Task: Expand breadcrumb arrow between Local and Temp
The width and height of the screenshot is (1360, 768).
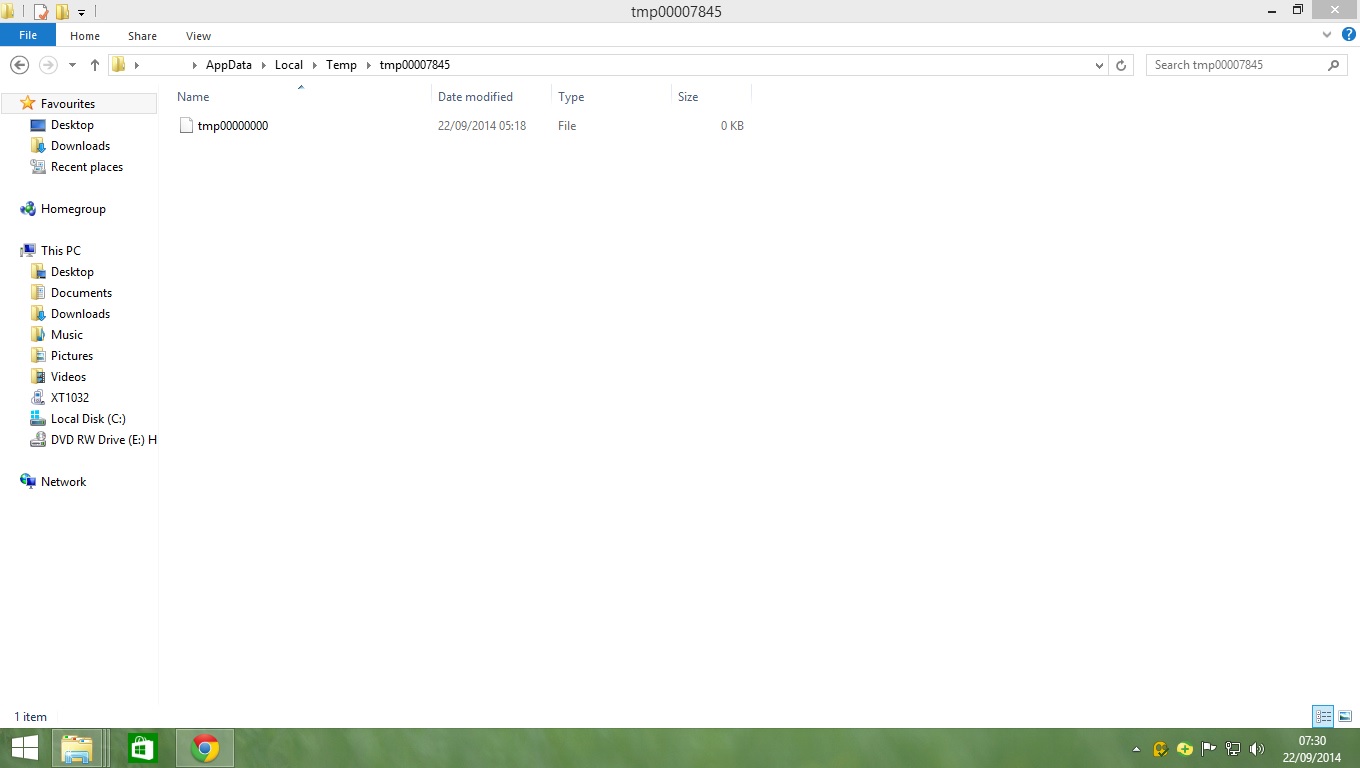Action: click(315, 65)
